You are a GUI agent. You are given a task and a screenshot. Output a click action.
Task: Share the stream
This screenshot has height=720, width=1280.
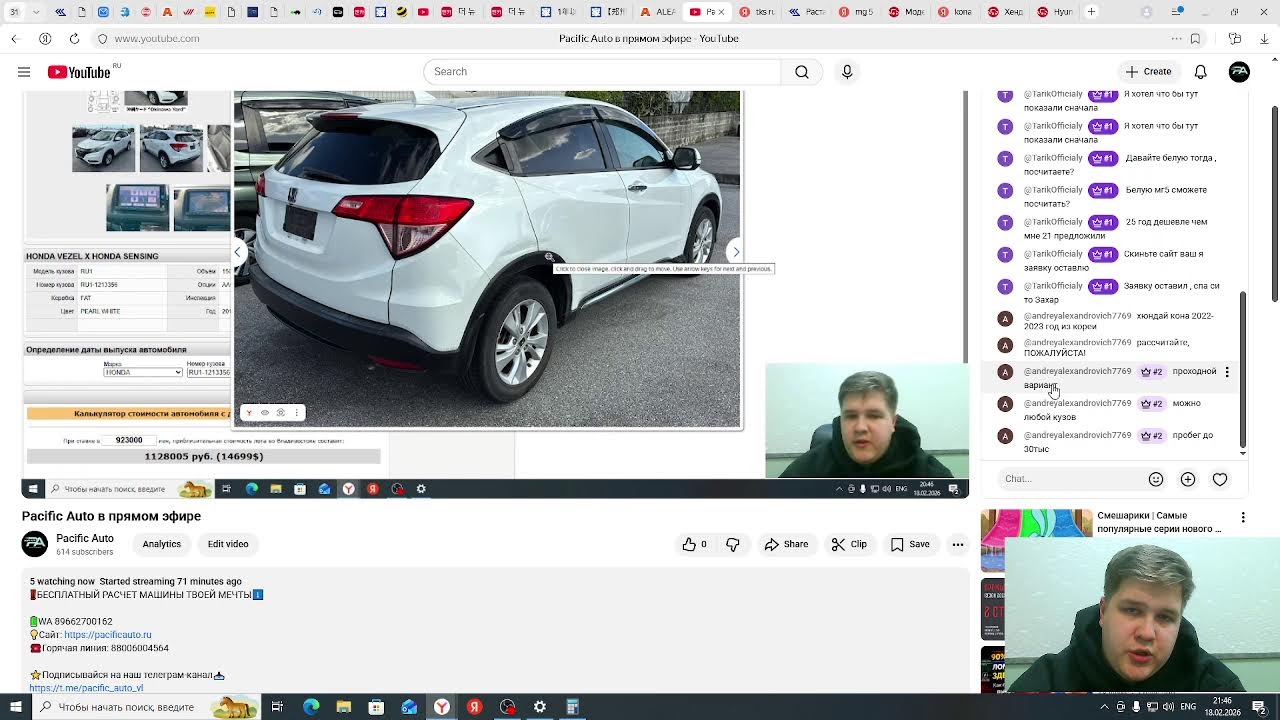(786, 544)
